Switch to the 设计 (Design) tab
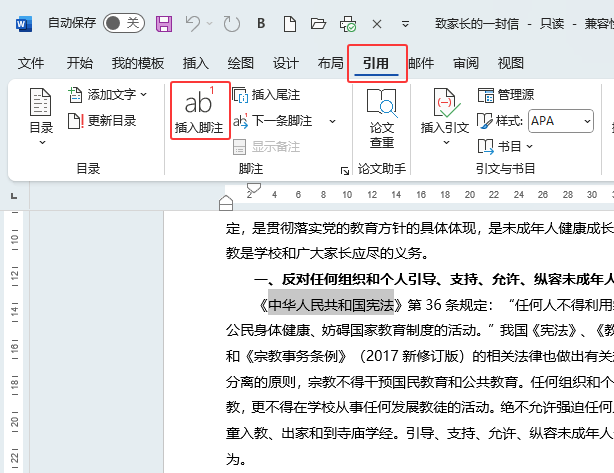This screenshot has height=473, width=614. pyautogui.click(x=286, y=63)
